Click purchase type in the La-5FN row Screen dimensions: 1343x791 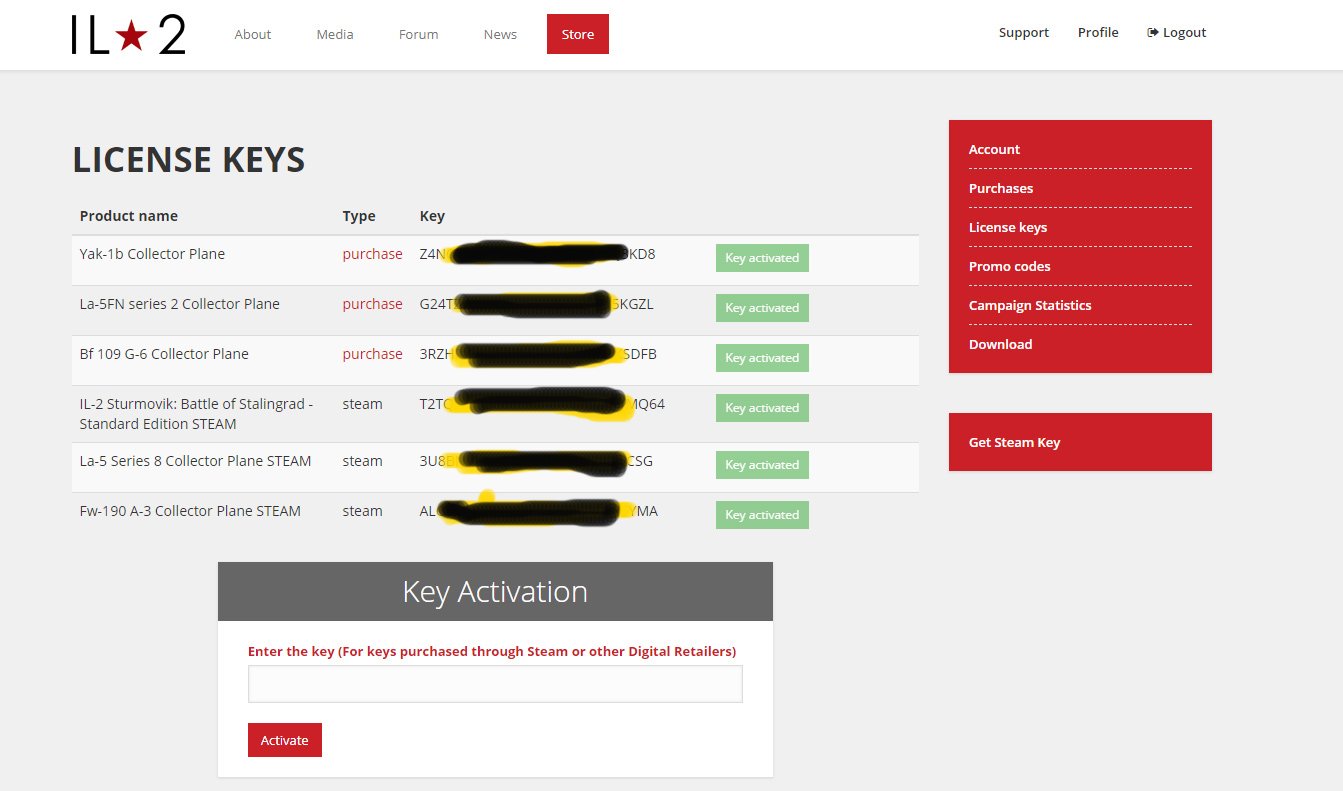click(372, 304)
